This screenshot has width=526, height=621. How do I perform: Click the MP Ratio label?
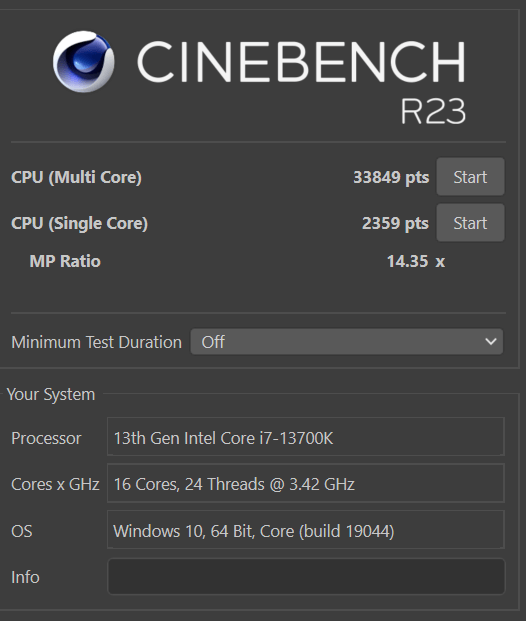click(65, 261)
